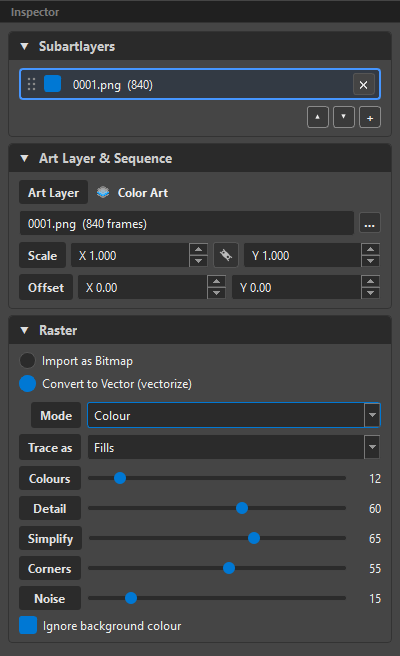Select the 0001.png (840) subartlayer row

point(200,85)
